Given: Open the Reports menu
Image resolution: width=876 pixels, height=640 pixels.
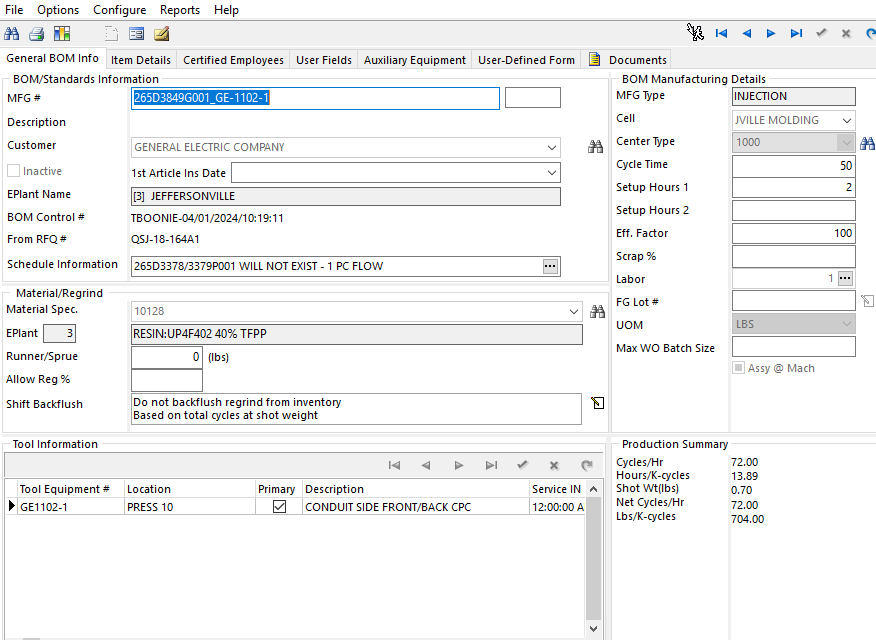Looking at the screenshot, I should 180,10.
